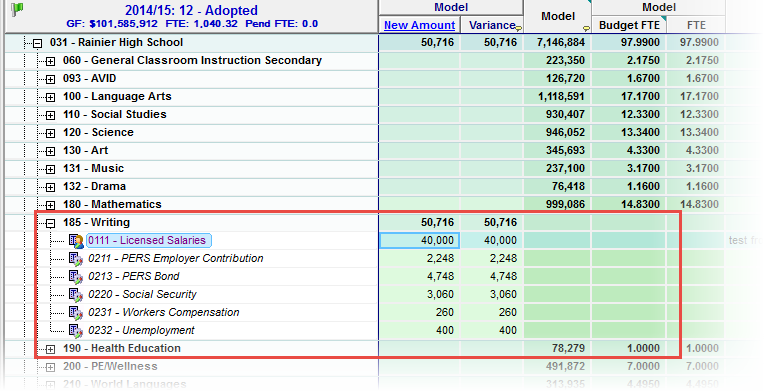Expand the 180 Mathematics node
764x391 pixels.
[50, 205]
